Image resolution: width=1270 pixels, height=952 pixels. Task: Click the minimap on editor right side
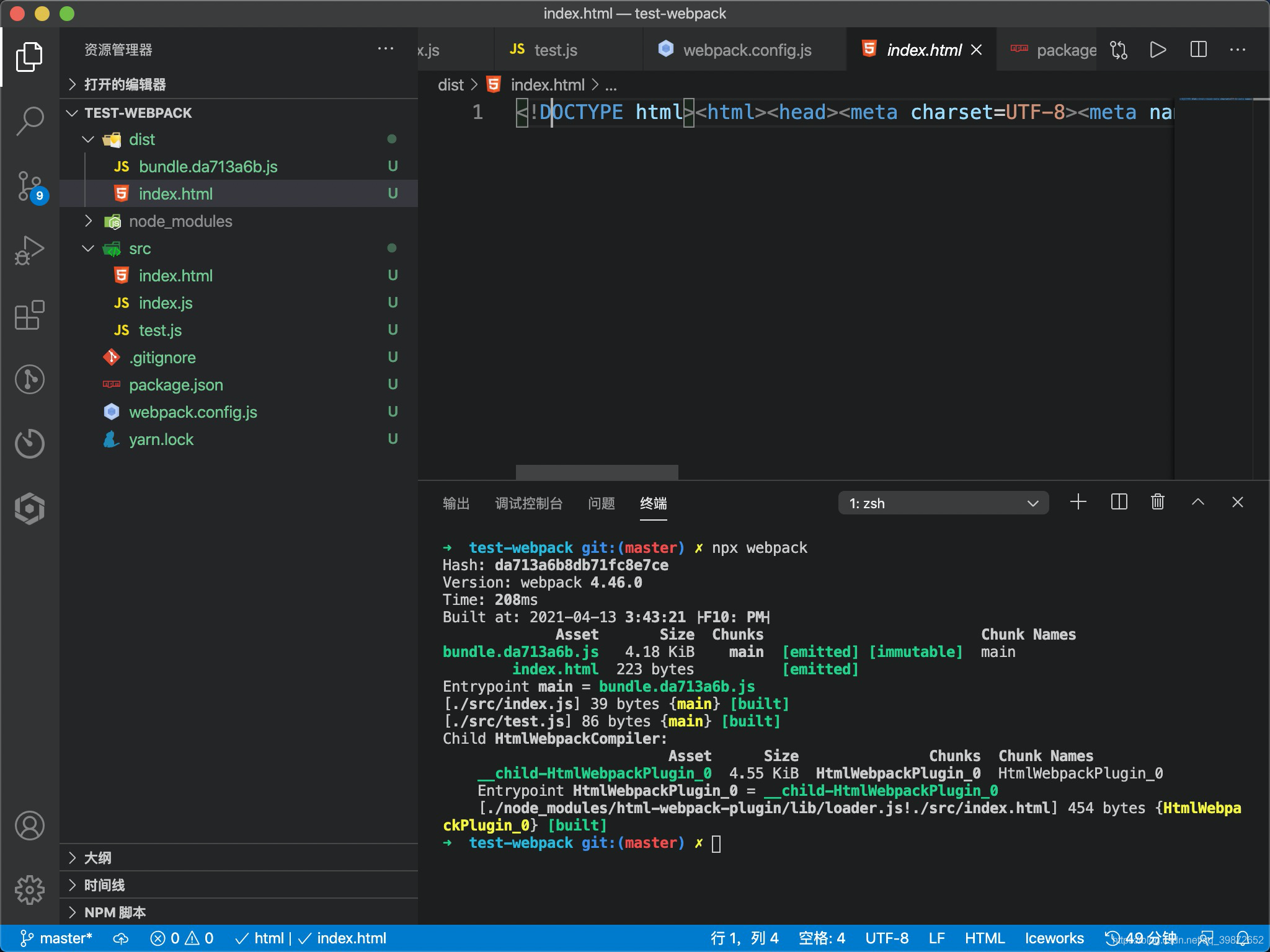(1214, 288)
